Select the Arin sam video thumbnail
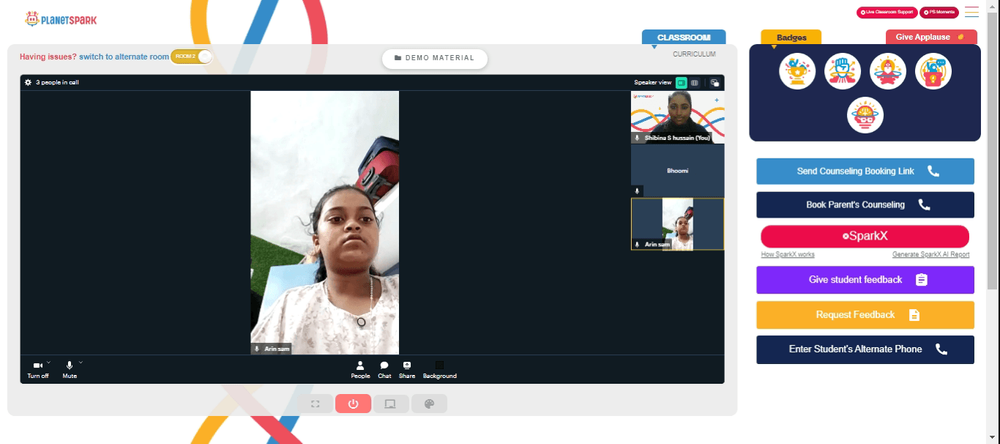 pyautogui.click(x=677, y=224)
